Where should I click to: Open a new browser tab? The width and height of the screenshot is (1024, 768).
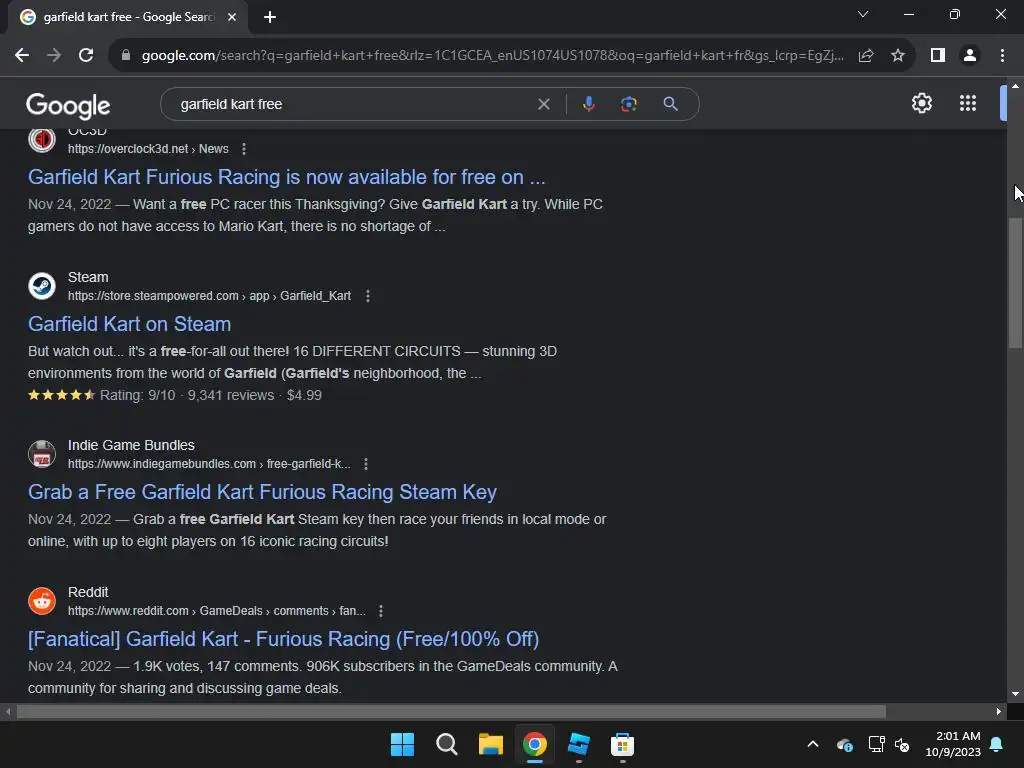coord(270,17)
